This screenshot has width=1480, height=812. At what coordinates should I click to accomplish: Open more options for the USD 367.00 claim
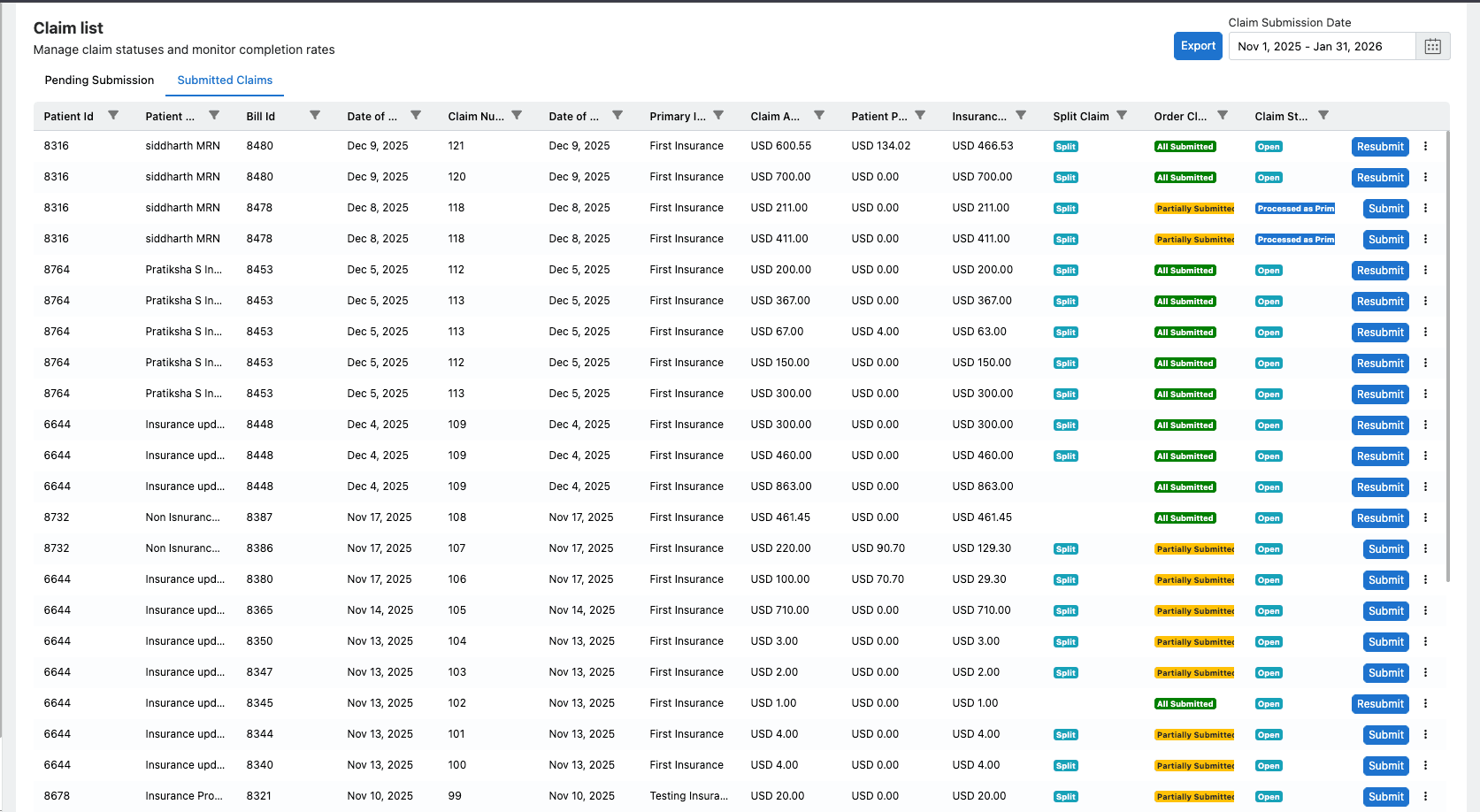1425,301
